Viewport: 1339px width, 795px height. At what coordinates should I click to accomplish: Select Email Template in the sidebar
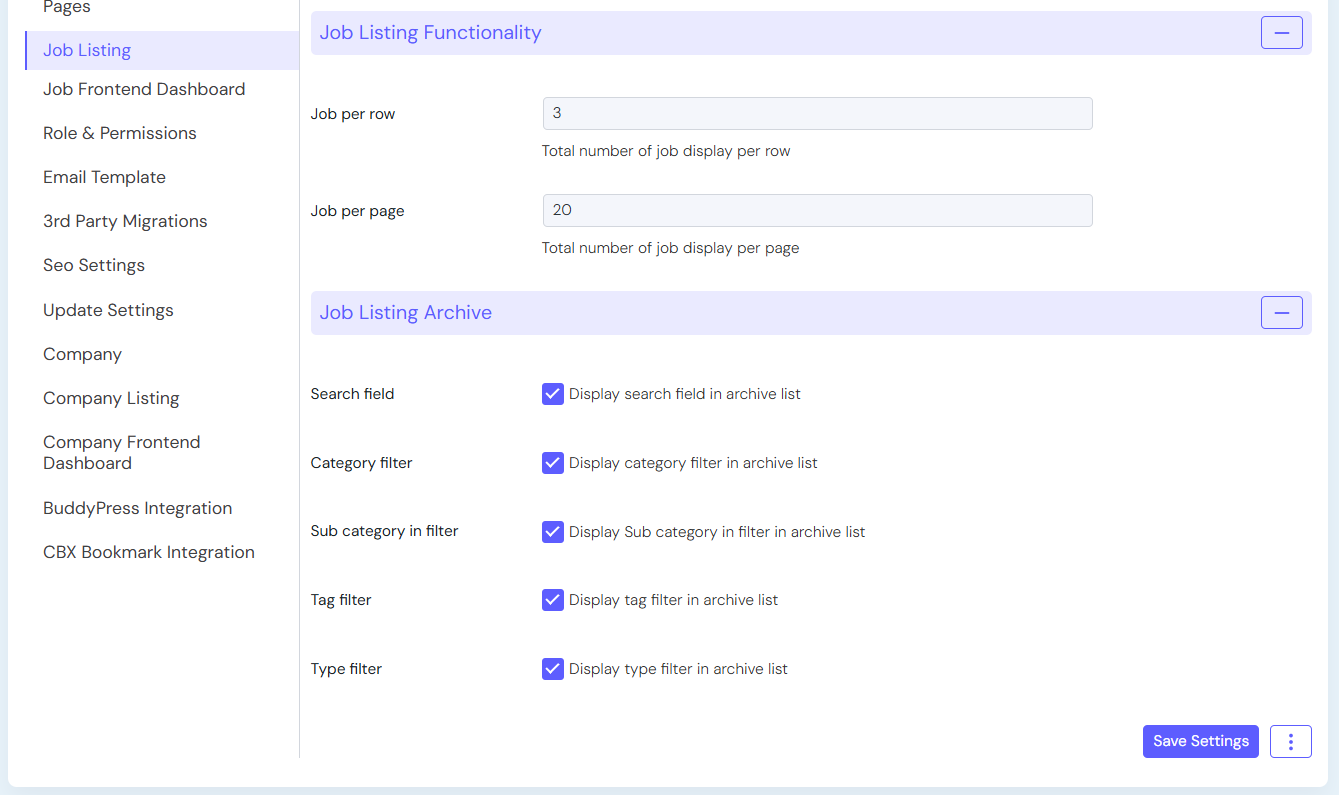[x=104, y=177]
